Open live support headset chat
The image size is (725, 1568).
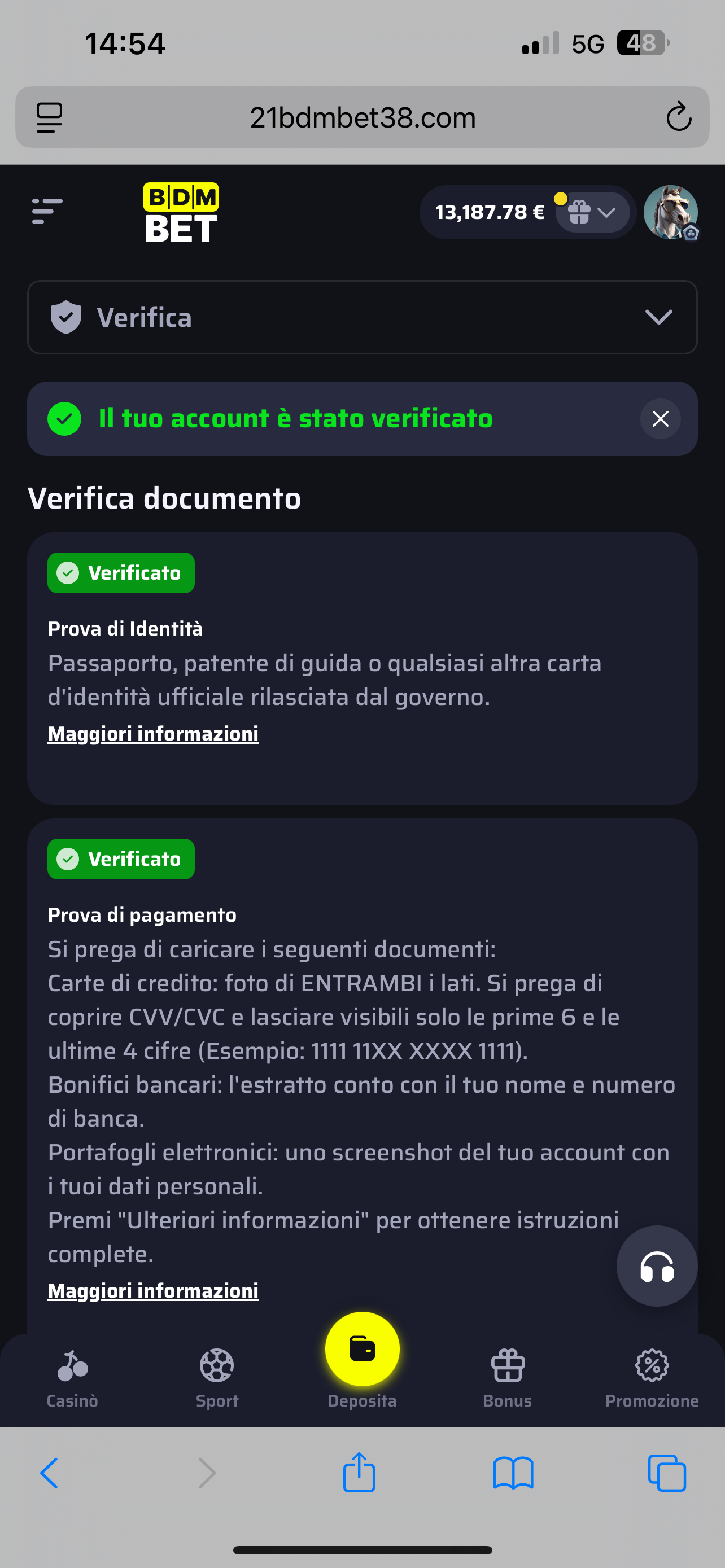pyautogui.click(x=656, y=1266)
